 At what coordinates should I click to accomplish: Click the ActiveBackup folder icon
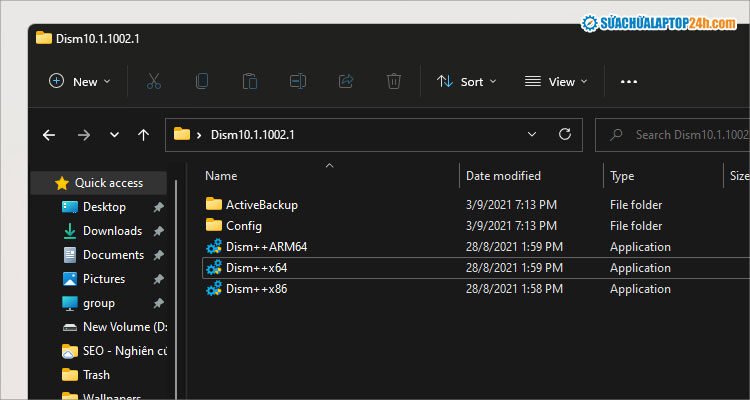pos(214,204)
